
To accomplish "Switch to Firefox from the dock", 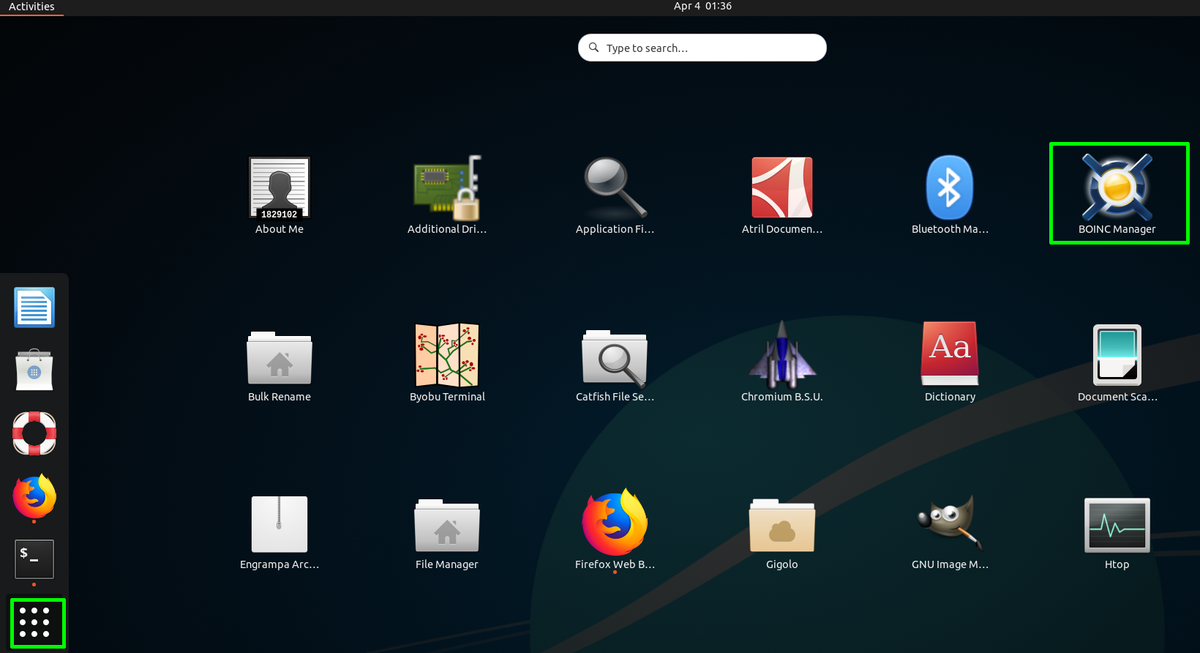I will click(34, 496).
